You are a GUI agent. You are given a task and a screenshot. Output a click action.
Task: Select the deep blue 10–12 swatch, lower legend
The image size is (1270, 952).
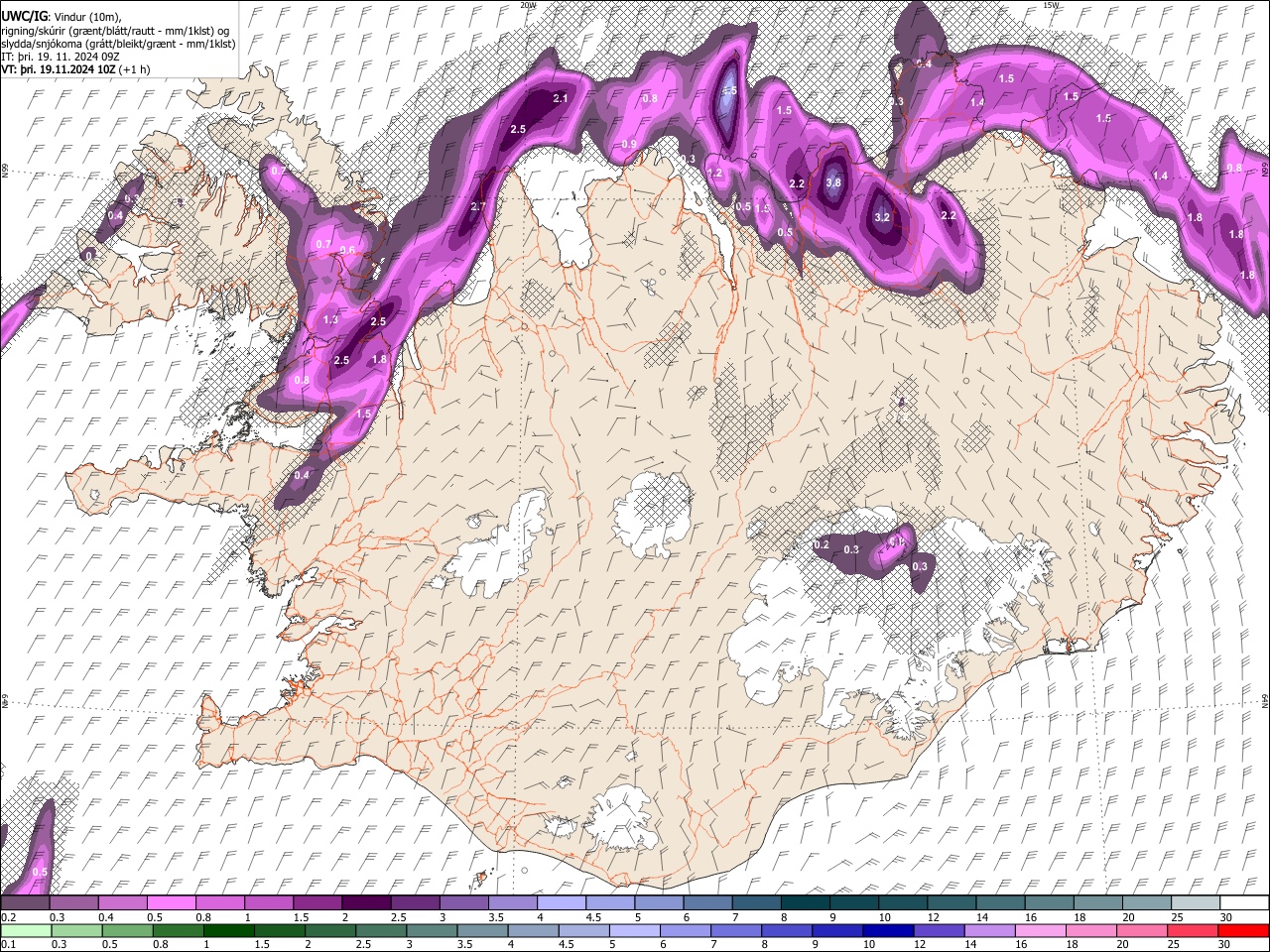click(x=888, y=930)
